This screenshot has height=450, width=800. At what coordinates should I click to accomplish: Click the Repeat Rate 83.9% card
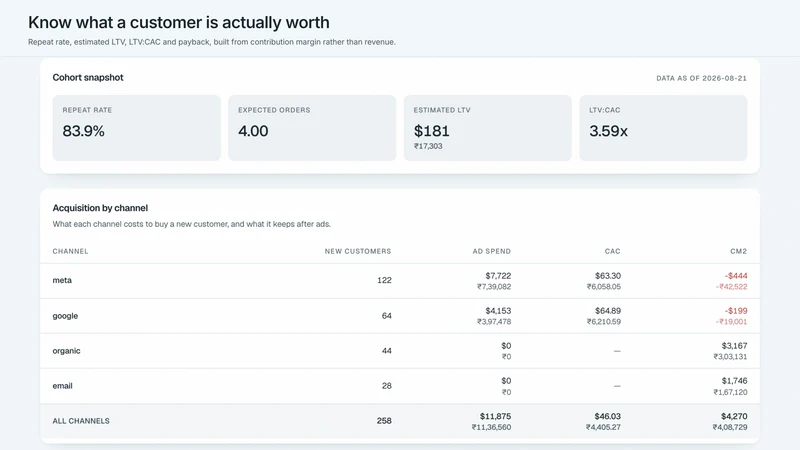pos(136,128)
